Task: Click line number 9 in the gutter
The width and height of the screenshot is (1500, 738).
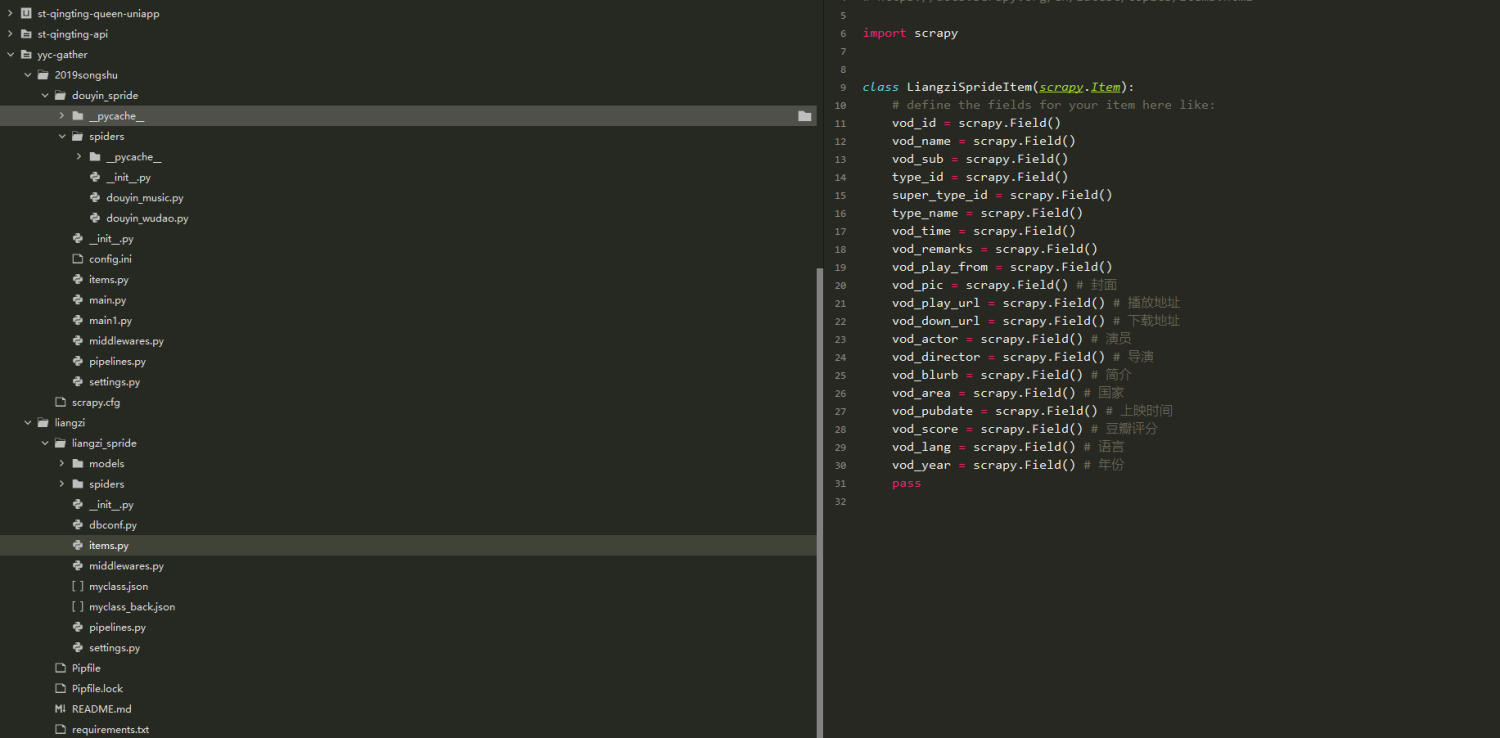Action: tap(843, 87)
